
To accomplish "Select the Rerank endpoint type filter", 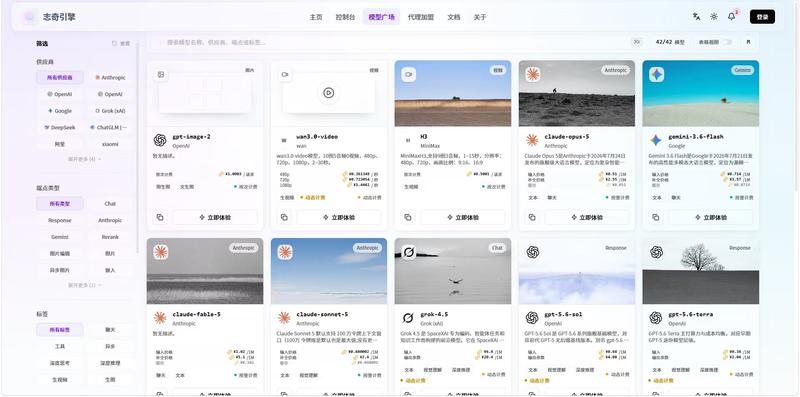I will (x=110, y=237).
